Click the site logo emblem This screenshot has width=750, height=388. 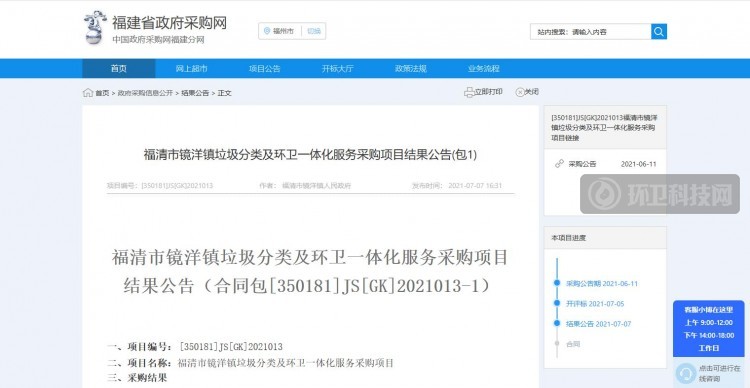click(x=95, y=27)
